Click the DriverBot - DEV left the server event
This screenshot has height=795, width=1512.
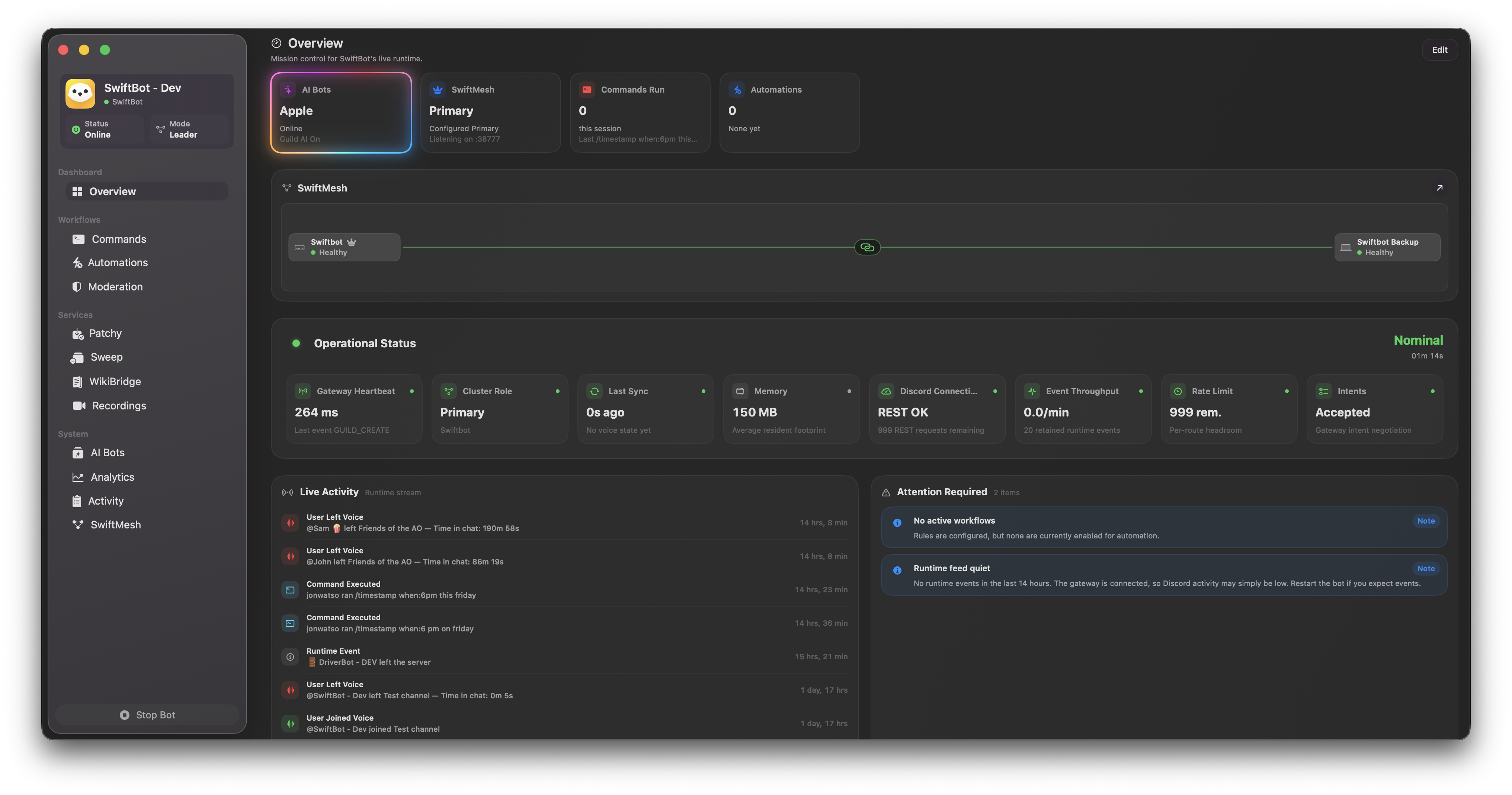(x=565, y=657)
